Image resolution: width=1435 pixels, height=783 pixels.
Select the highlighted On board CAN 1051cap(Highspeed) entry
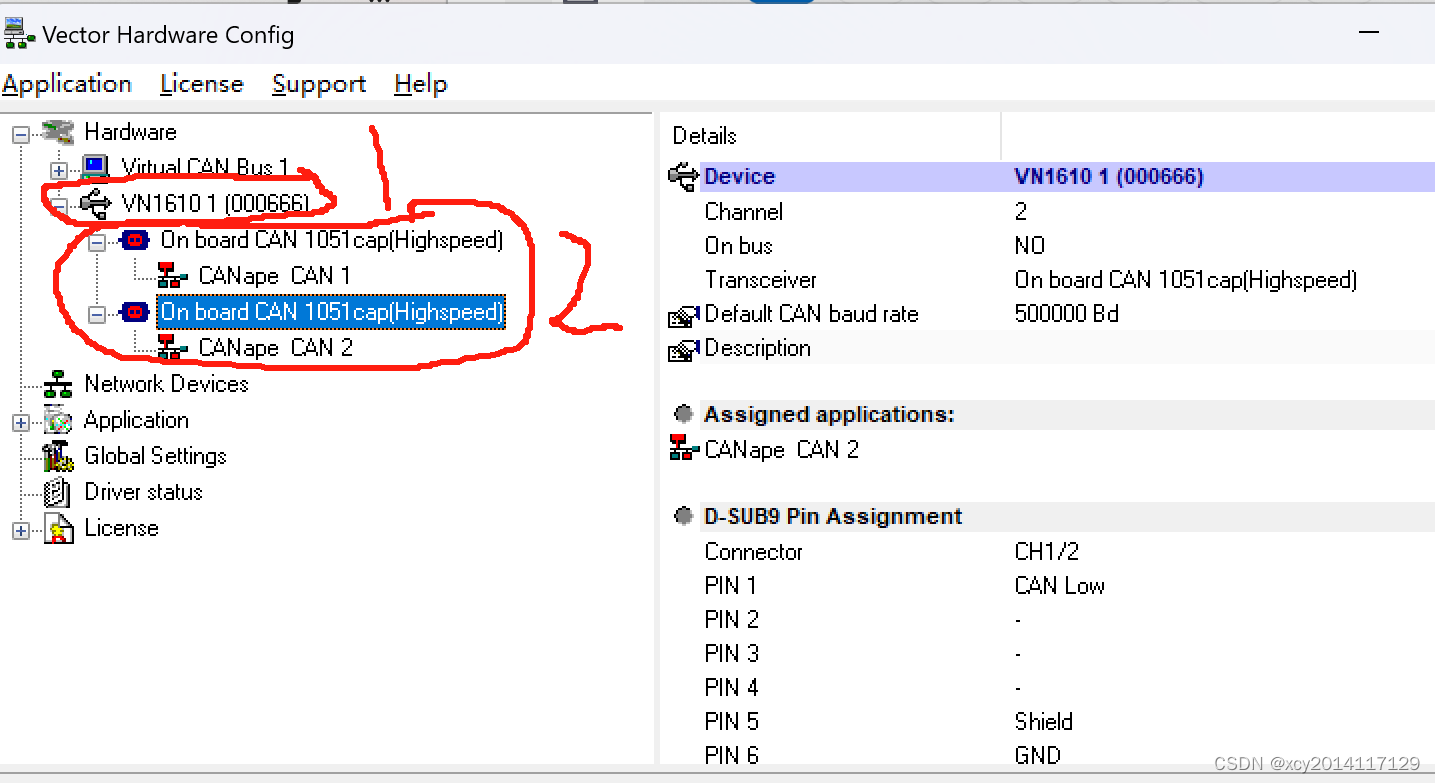(x=332, y=312)
